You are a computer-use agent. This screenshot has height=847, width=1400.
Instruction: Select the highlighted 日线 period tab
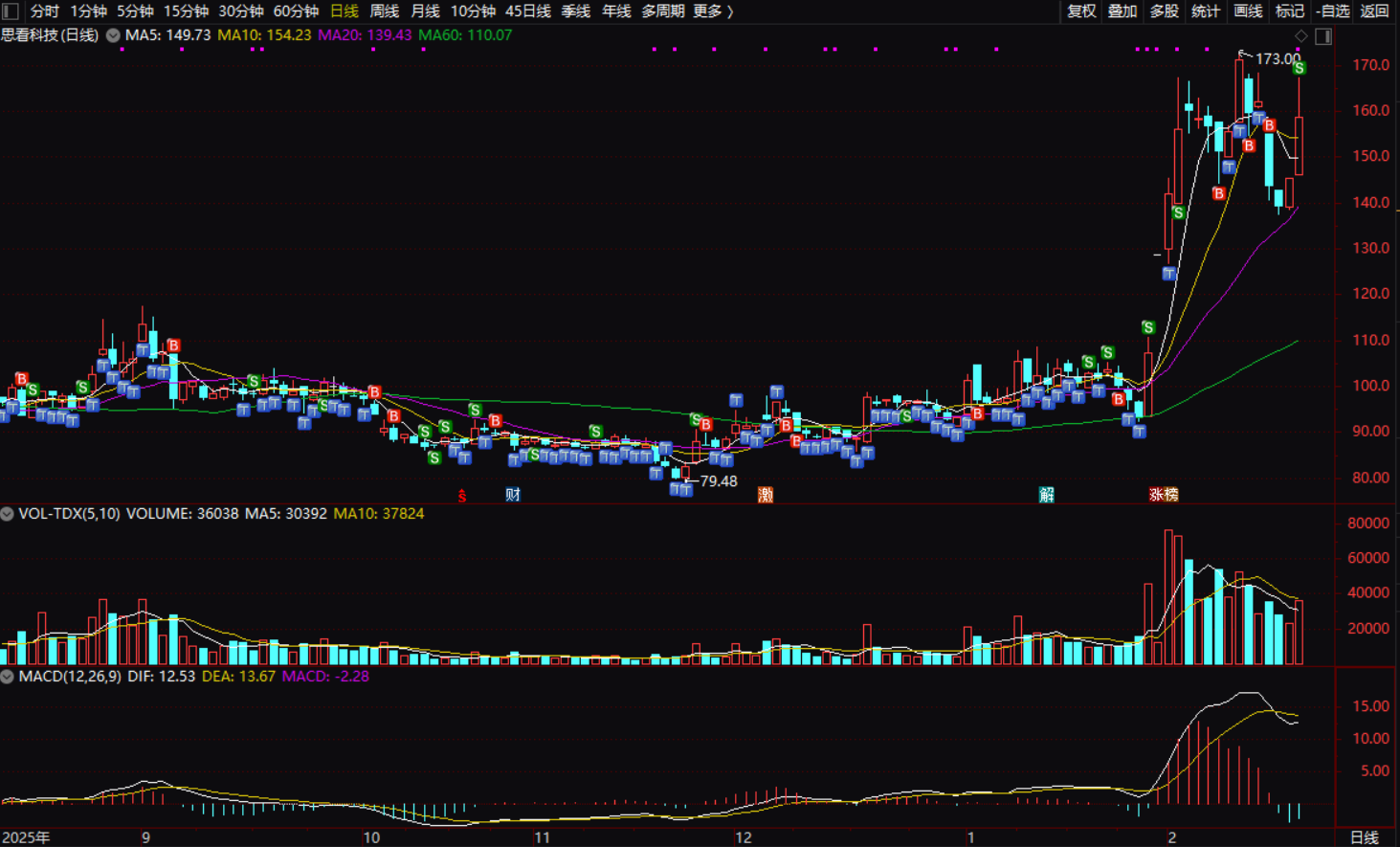click(344, 11)
